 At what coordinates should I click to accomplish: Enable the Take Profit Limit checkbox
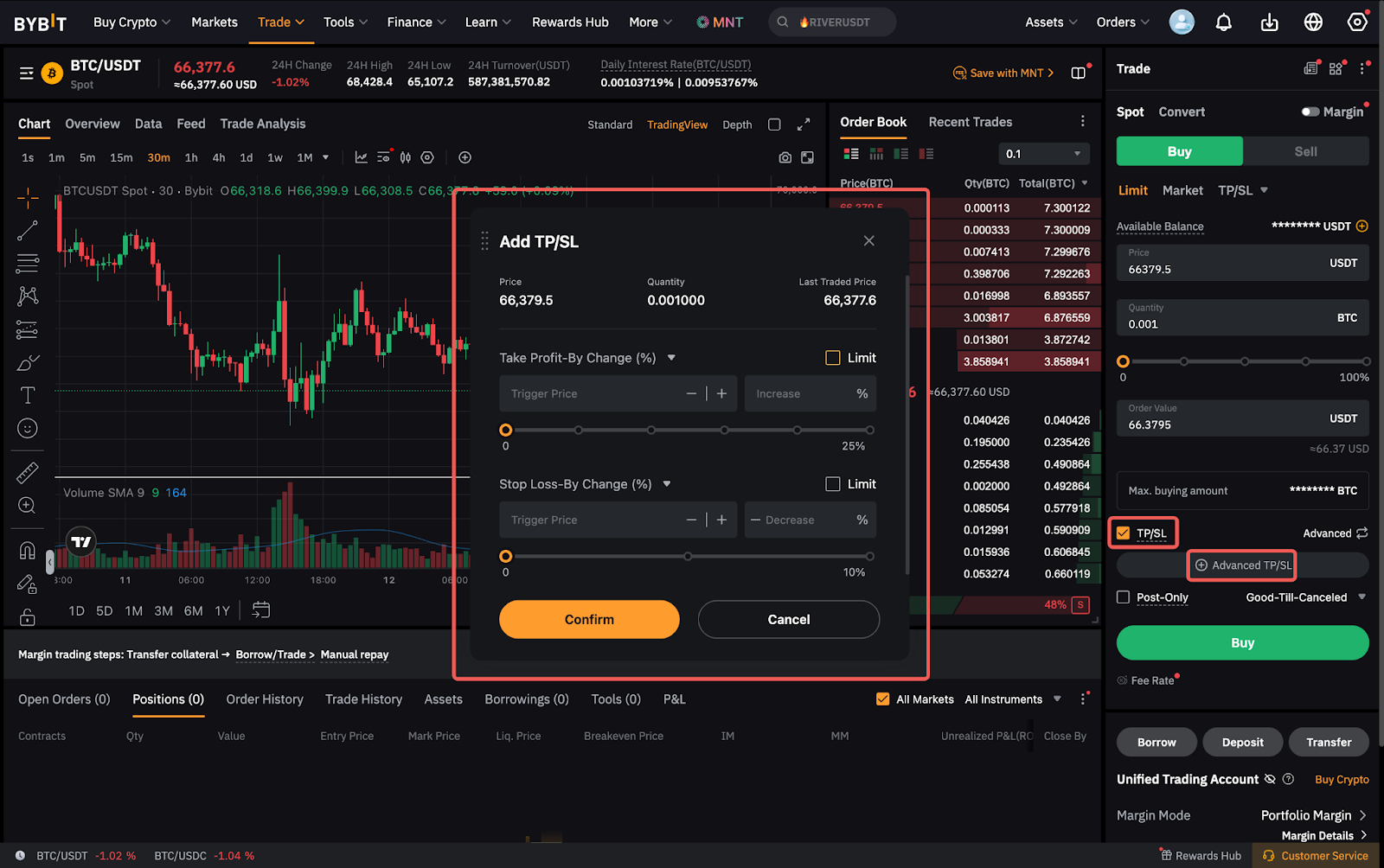click(833, 358)
